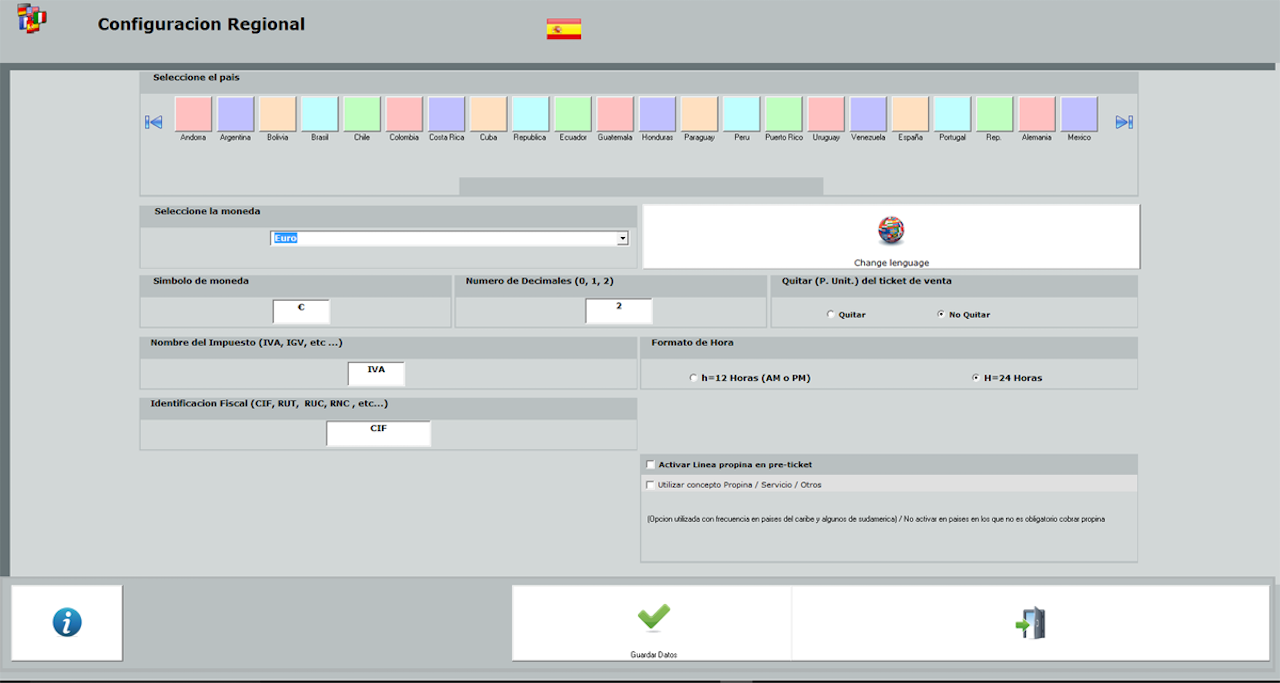Select h=12 Horas time format
1280x683 pixels.
pos(694,378)
